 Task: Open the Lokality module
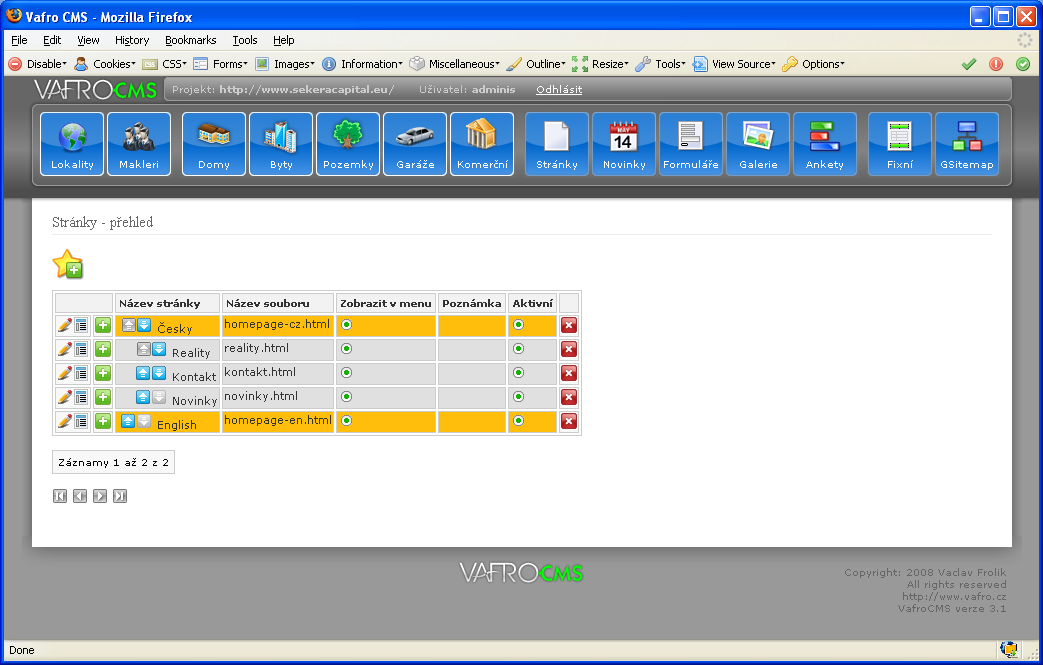(72, 144)
